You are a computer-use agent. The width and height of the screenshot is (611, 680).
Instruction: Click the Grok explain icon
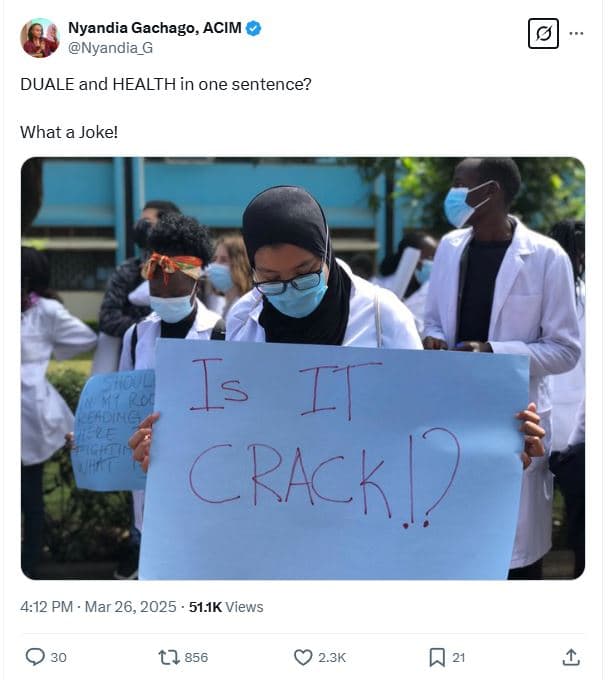[x=543, y=33]
